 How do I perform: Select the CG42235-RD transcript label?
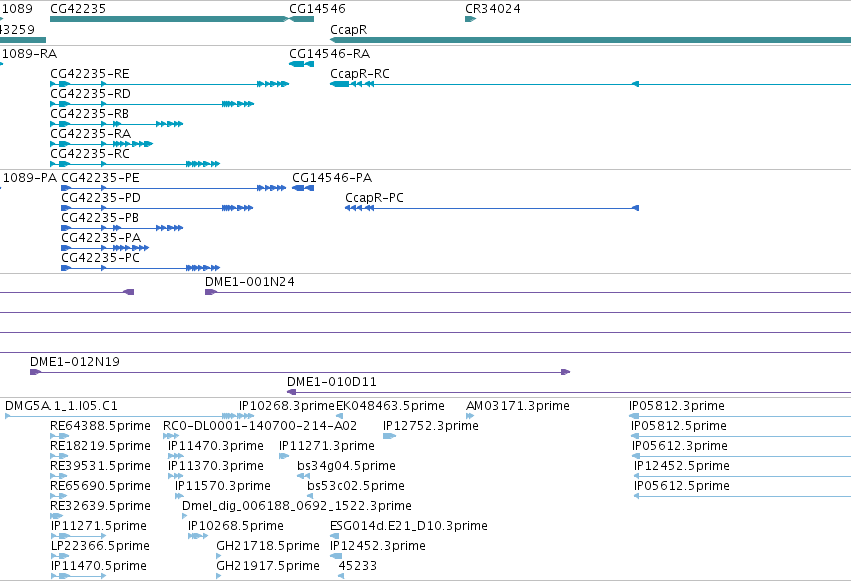(x=90, y=94)
